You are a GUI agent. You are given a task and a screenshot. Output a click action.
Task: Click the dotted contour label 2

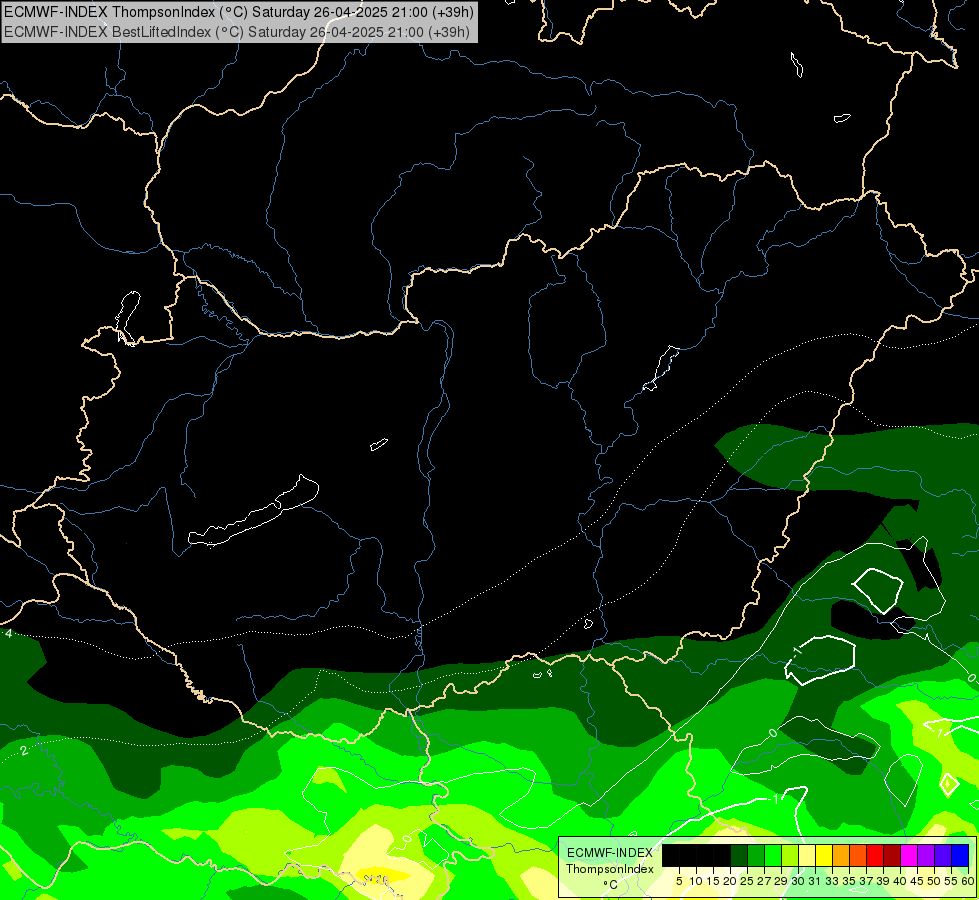tap(24, 750)
